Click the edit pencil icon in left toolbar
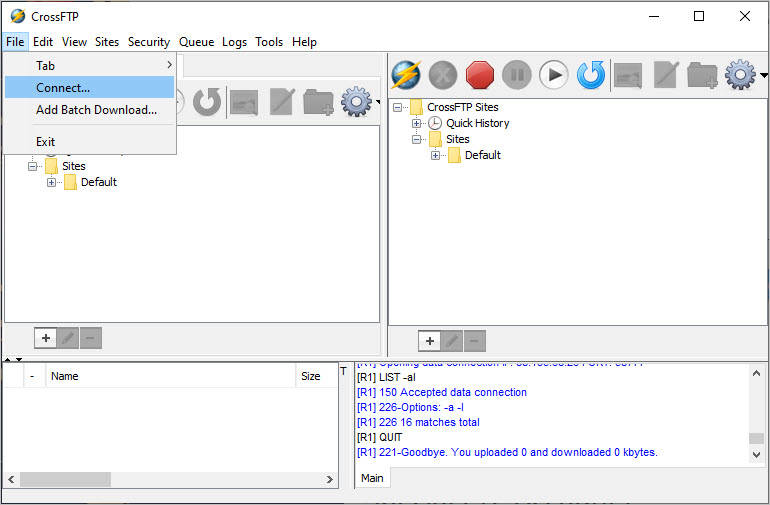Viewport: 770px width, 505px height. click(282, 102)
